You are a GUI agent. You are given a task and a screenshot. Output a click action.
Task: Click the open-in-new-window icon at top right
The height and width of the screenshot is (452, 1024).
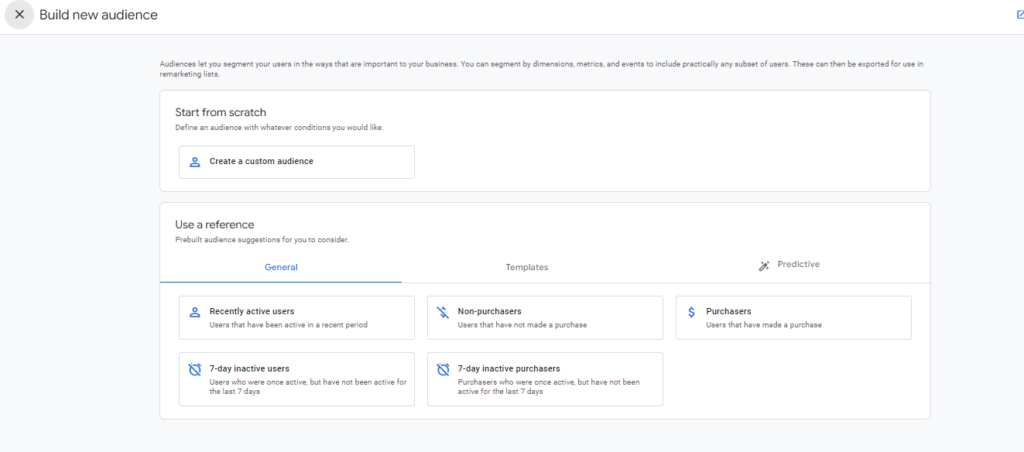click(1019, 15)
